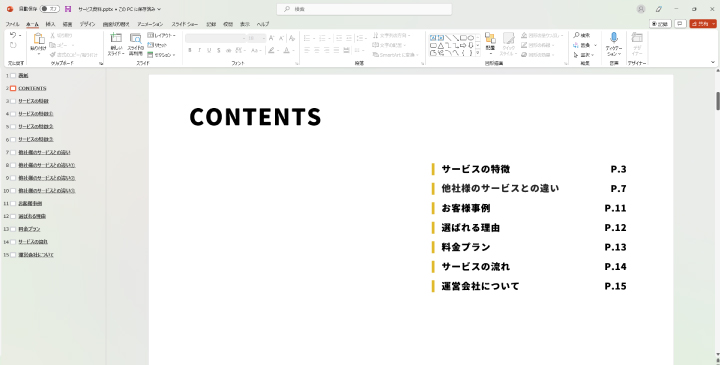Image resolution: width=720 pixels, height=365 pixels.
Task: Select outline entry 他社様のサービスとの違い slide 7
Action: pyautogui.click(x=44, y=152)
